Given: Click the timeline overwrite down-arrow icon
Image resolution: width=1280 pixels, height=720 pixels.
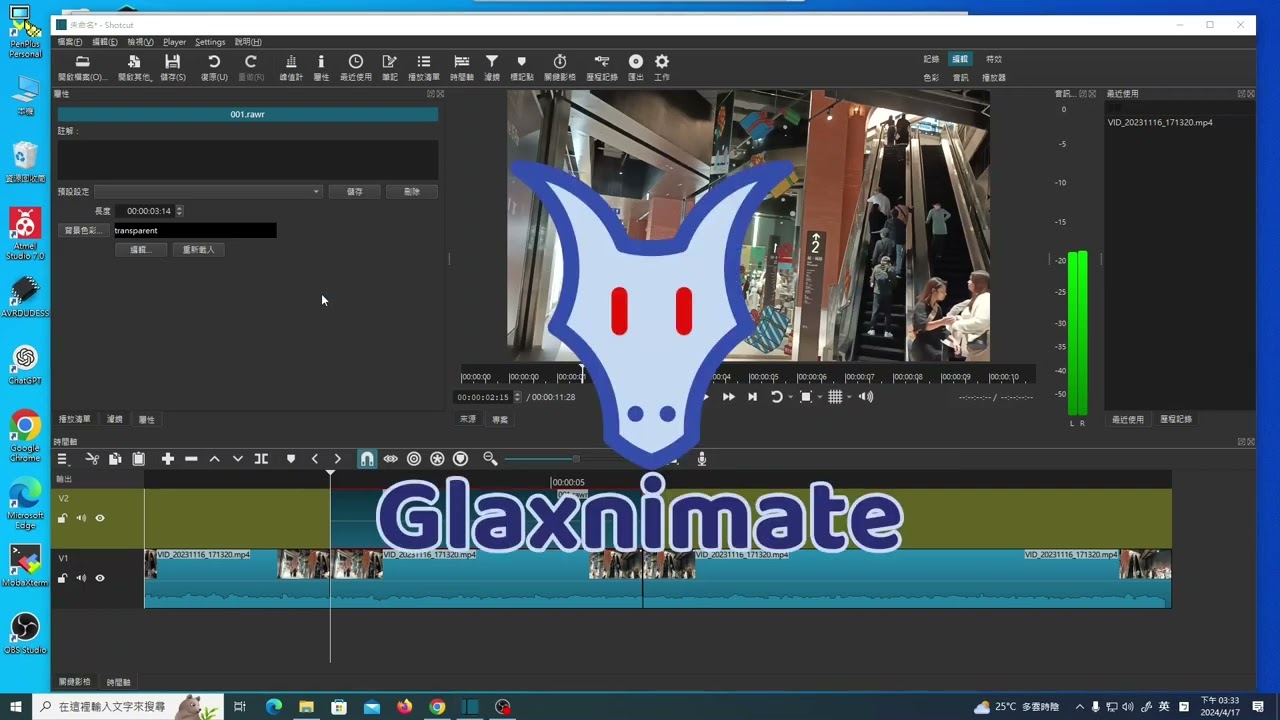Looking at the screenshot, I should pos(237,459).
